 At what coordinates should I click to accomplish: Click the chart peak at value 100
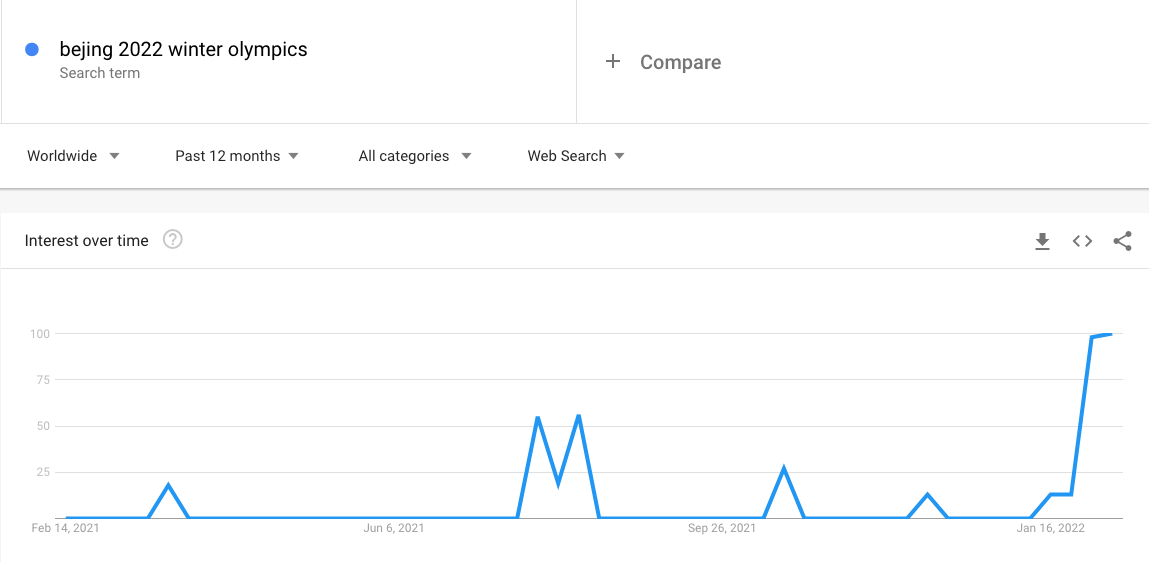pos(1109,334)
